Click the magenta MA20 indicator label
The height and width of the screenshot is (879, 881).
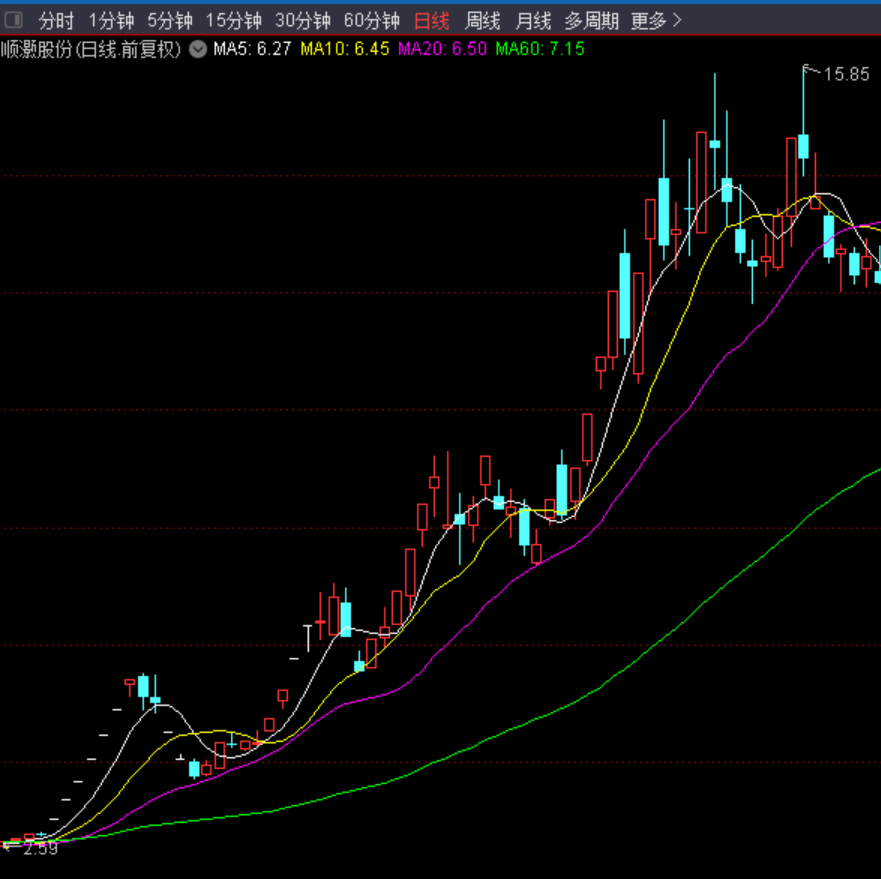(442, 49)
